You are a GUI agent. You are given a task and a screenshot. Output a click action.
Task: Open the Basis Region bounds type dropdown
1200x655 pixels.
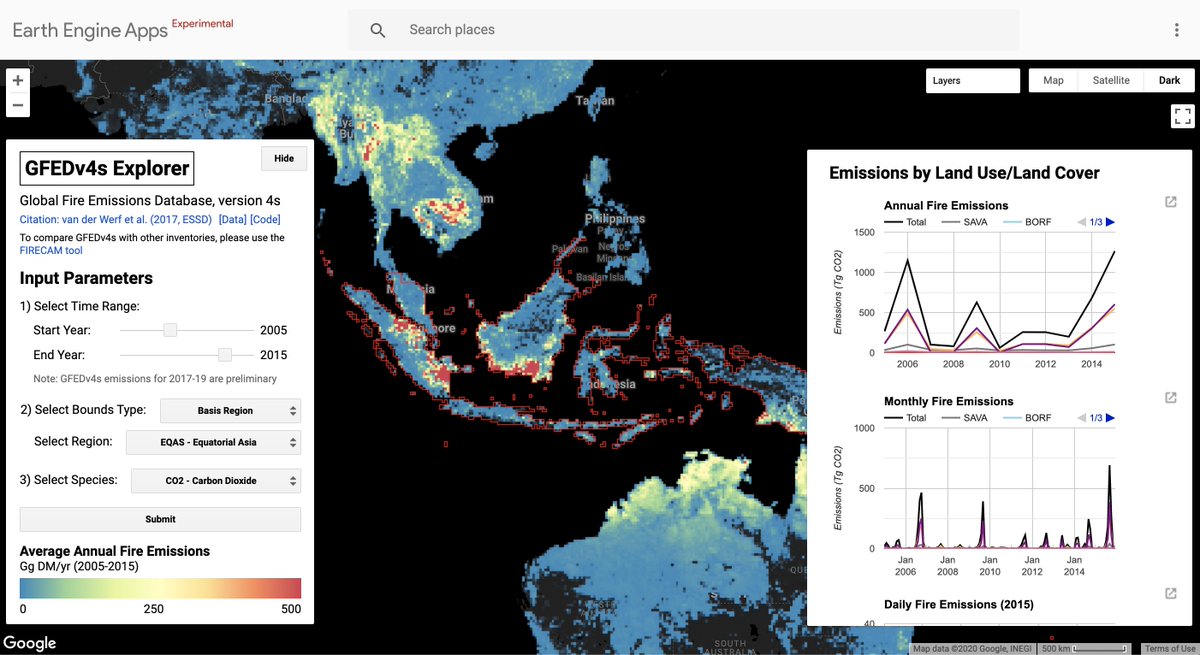click(x=230, y=411)
